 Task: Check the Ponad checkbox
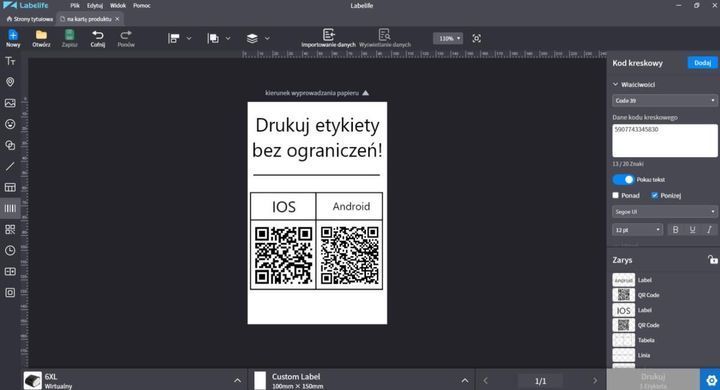616,195
